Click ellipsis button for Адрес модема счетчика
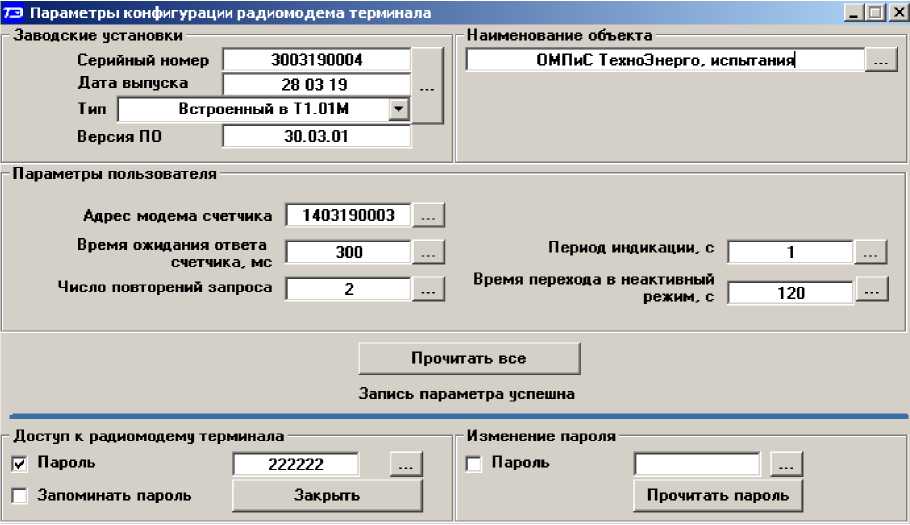Viewport: 910px width, 525px height. [429, 215]
